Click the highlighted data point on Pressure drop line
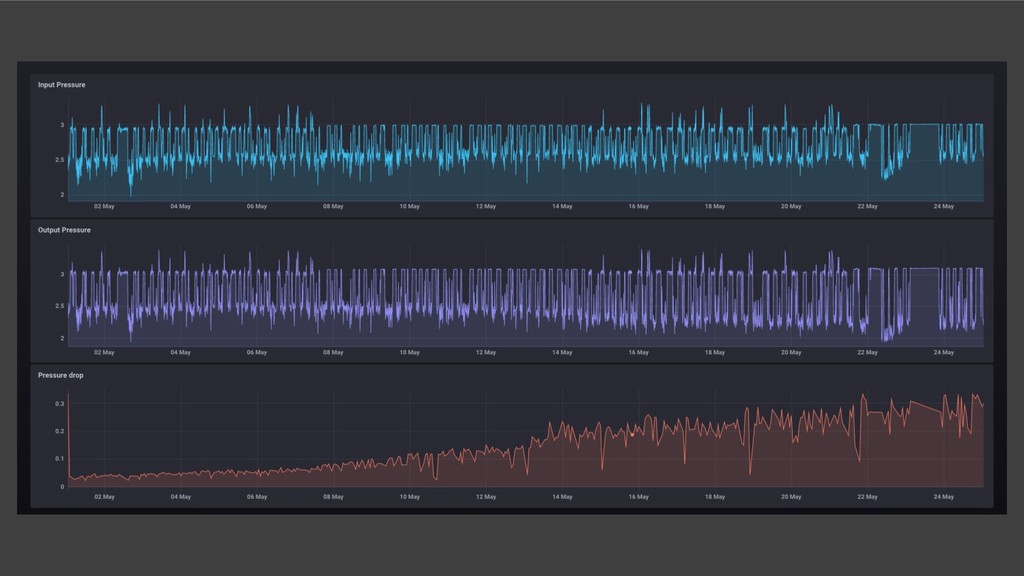Viewport: 1024px width, 576px height. [x=632, y=434]
